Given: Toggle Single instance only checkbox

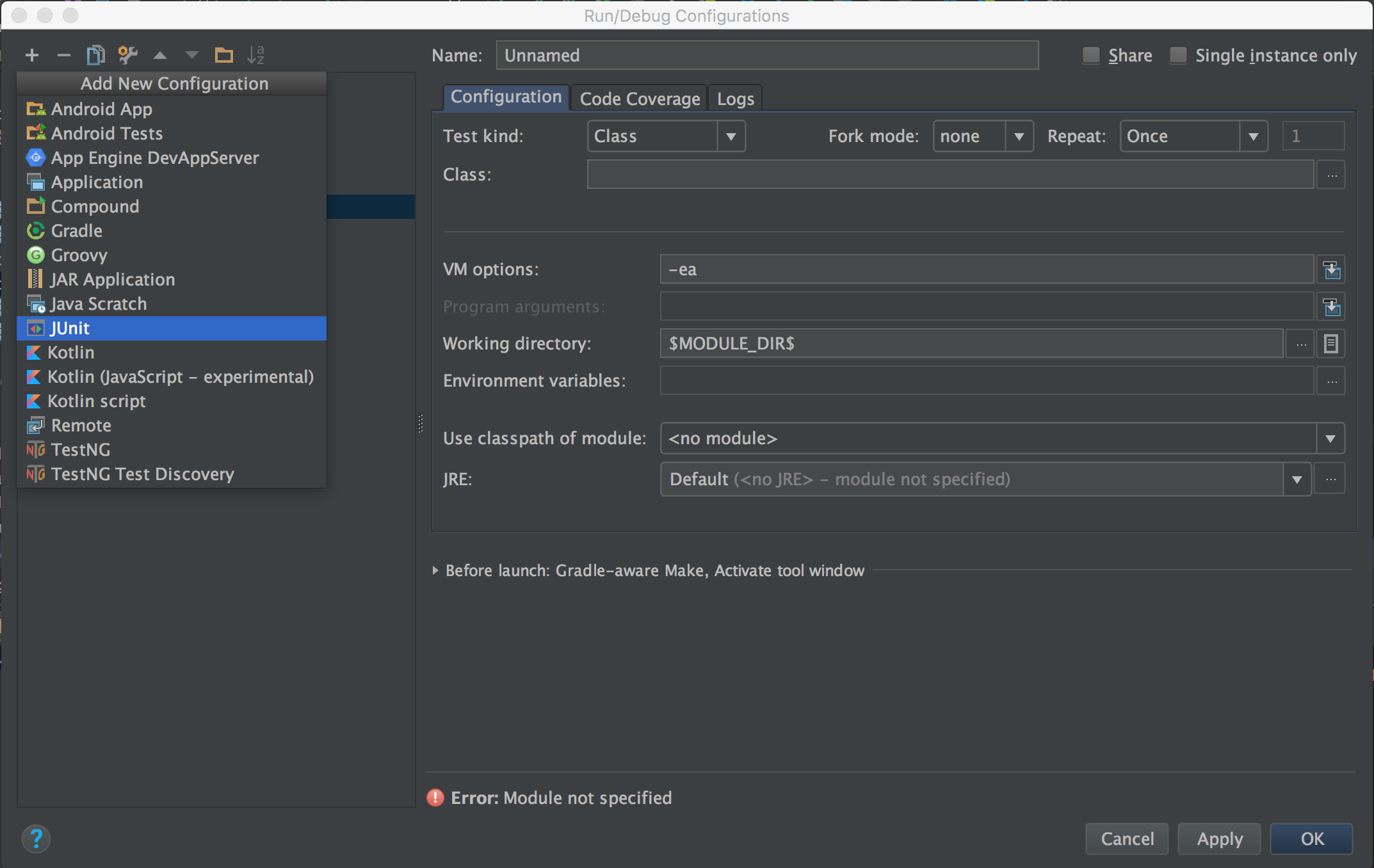Looking at the screenshot, I should point(1178,56).
